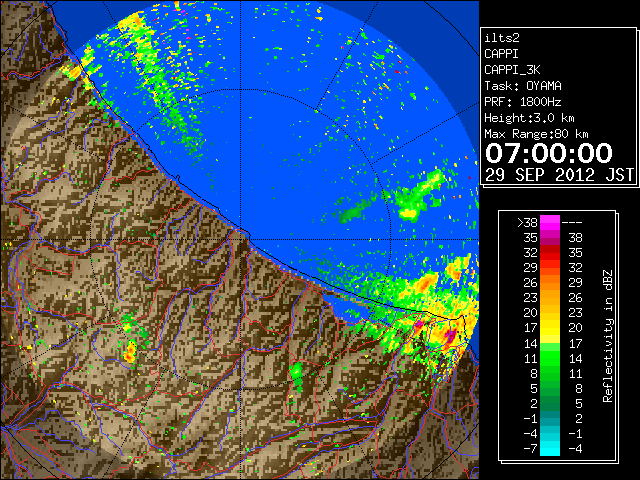Pick the magenta >38 dBZ color band
The image size is (640, 480).
(x=550, y=222)
